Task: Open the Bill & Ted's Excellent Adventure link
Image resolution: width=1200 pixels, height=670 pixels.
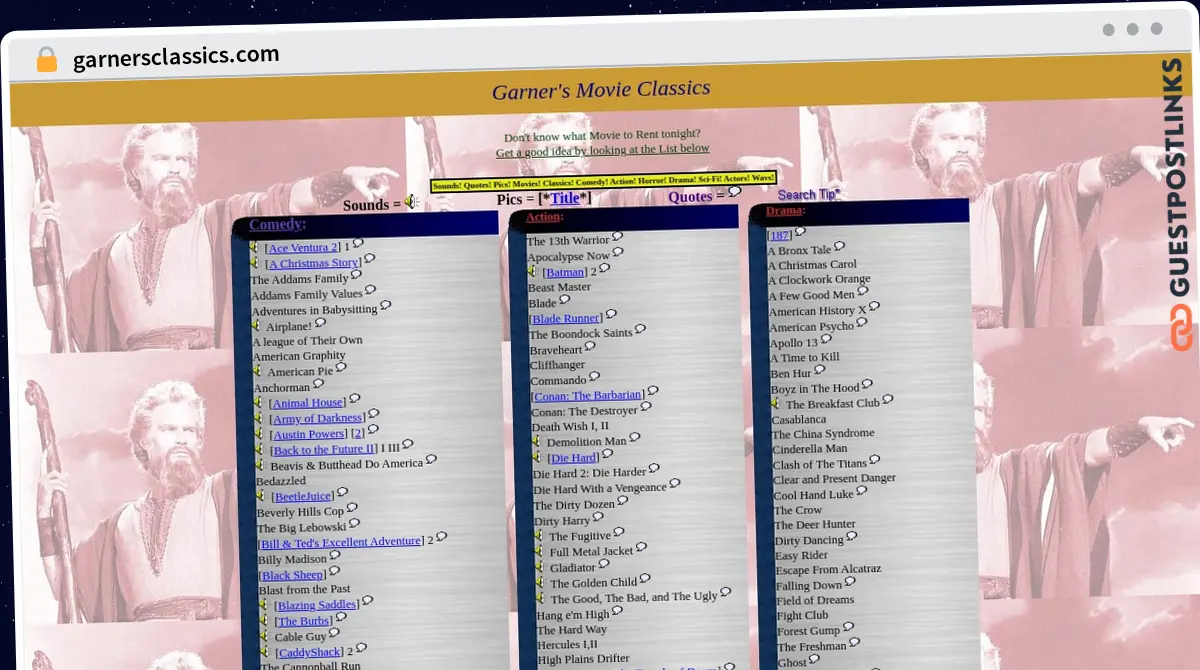Action: (x=341, y=541)
